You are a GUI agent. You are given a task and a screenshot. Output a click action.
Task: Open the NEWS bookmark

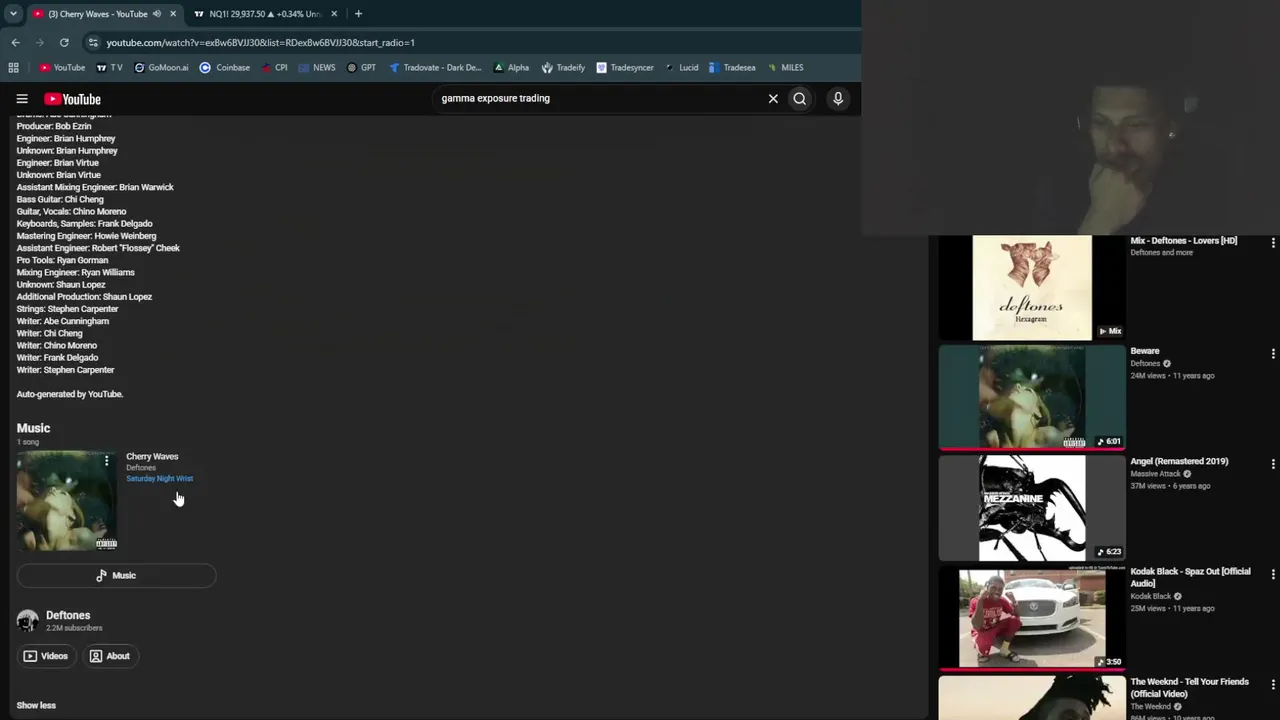point(316,68)
